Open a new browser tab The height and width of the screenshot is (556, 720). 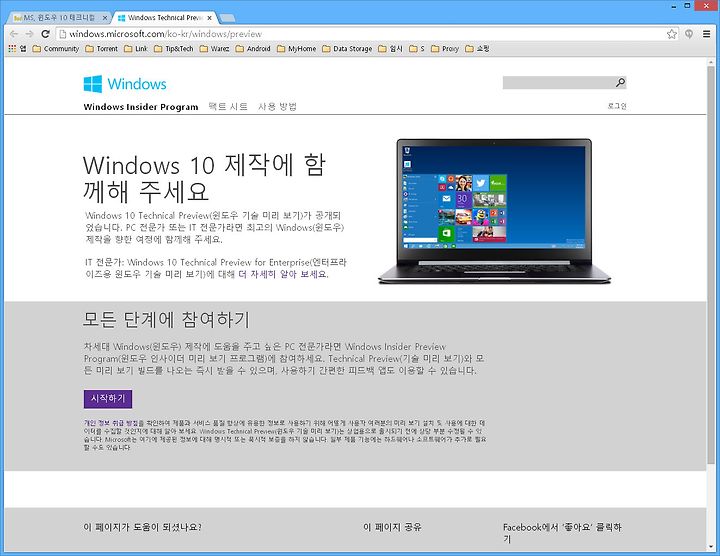[227, 18]
